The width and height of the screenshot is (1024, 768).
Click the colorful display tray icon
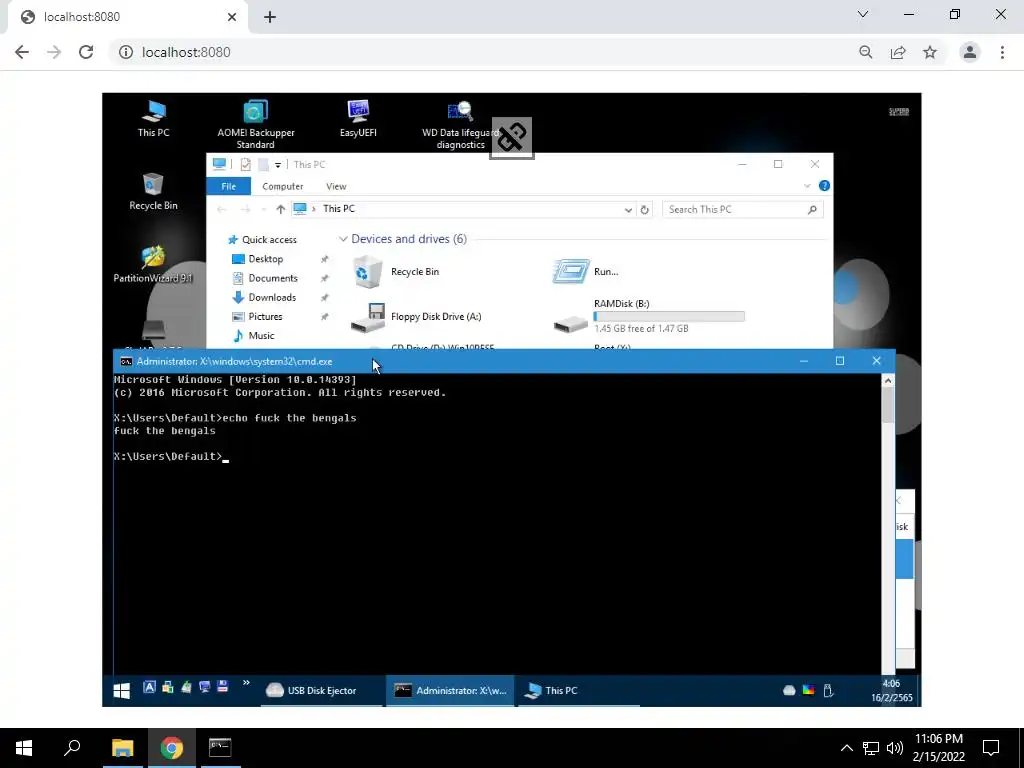(808, 690)
